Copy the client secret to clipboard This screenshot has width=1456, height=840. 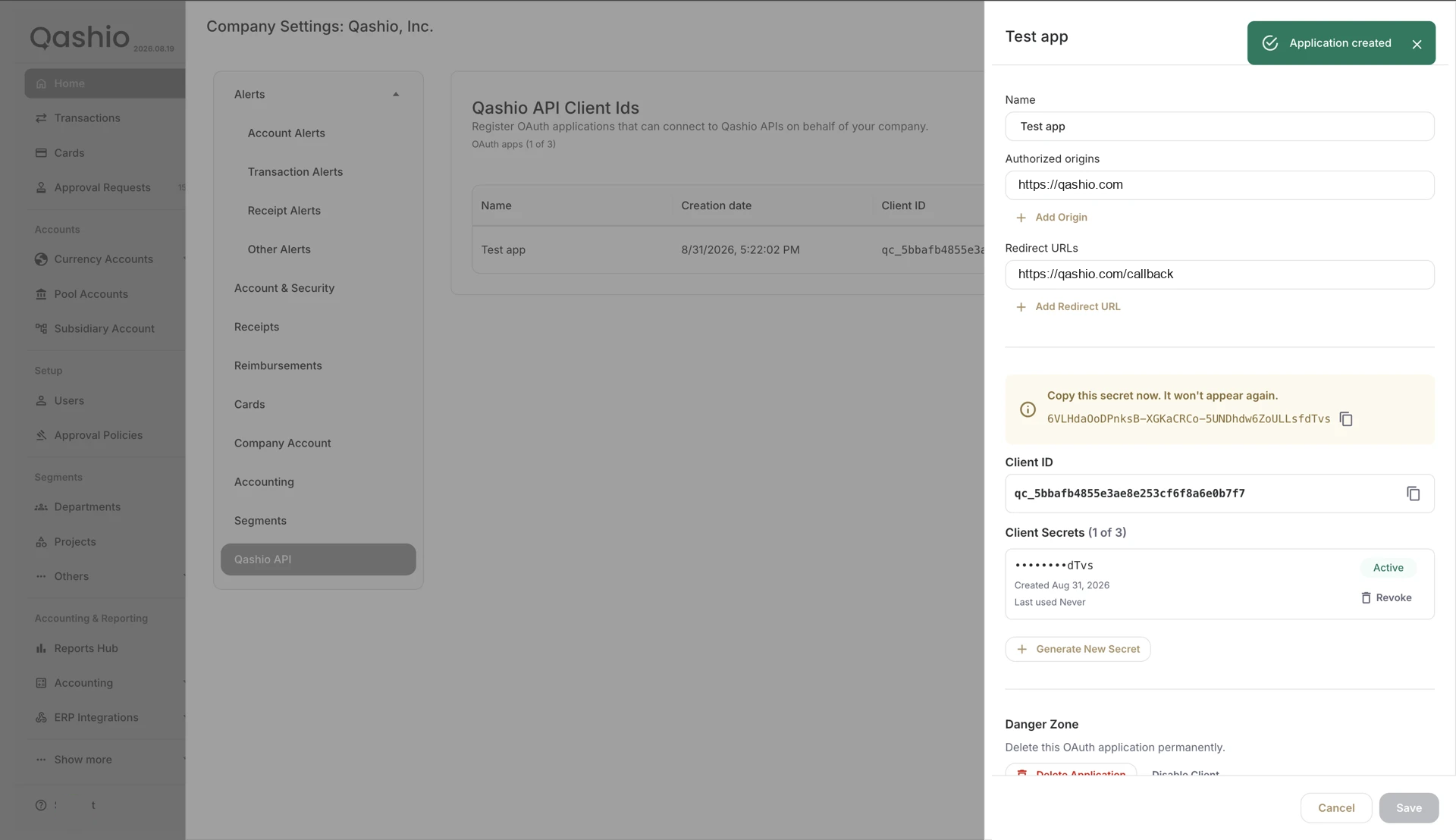pos(1346,418)
